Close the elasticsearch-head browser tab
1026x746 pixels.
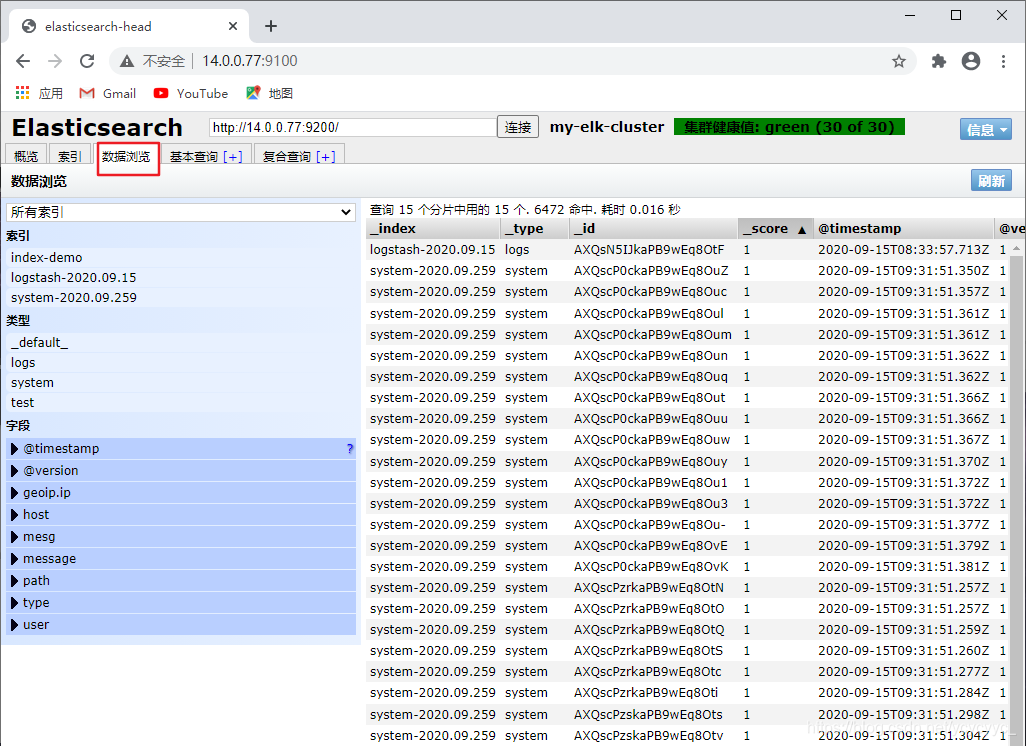point(233,26)
